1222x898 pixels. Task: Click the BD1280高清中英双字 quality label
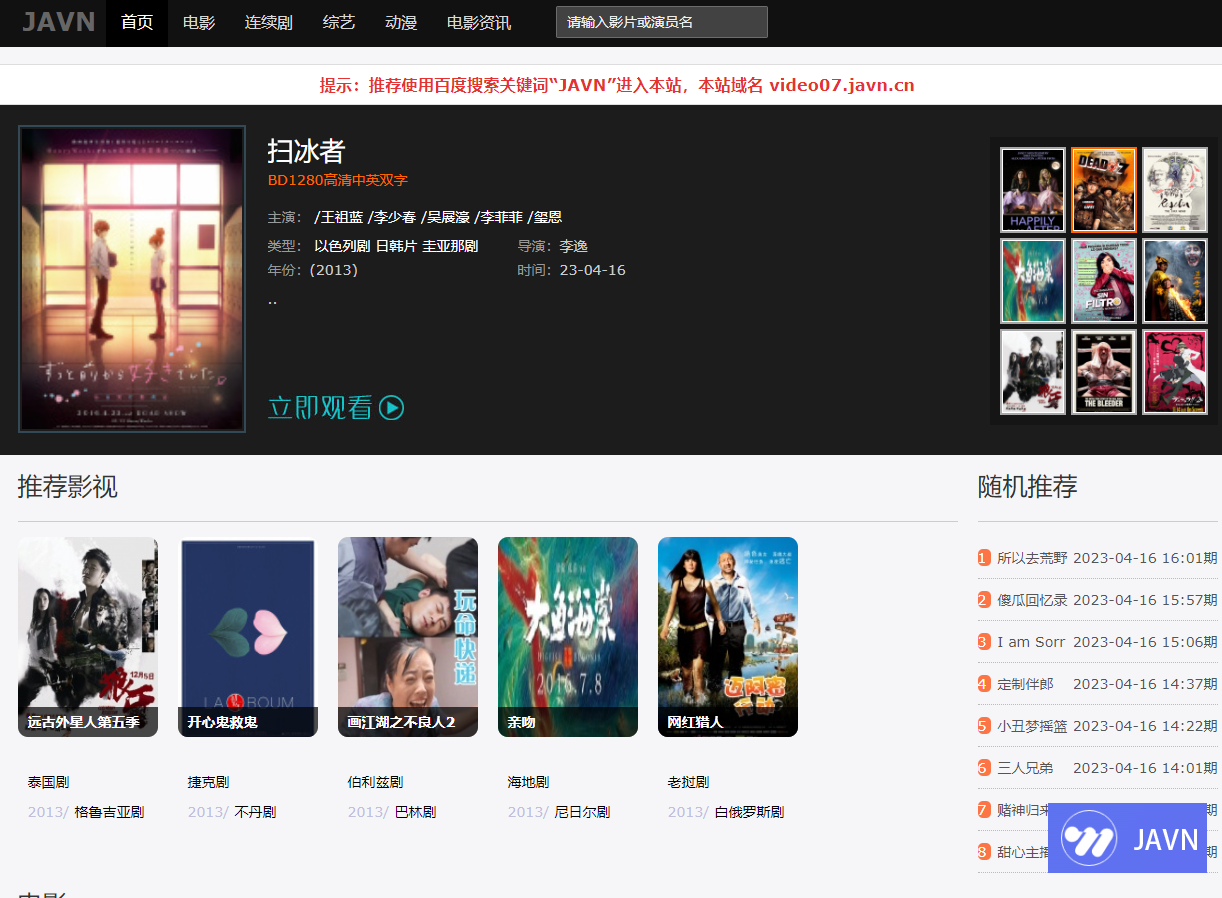click(x=338, y=180)
